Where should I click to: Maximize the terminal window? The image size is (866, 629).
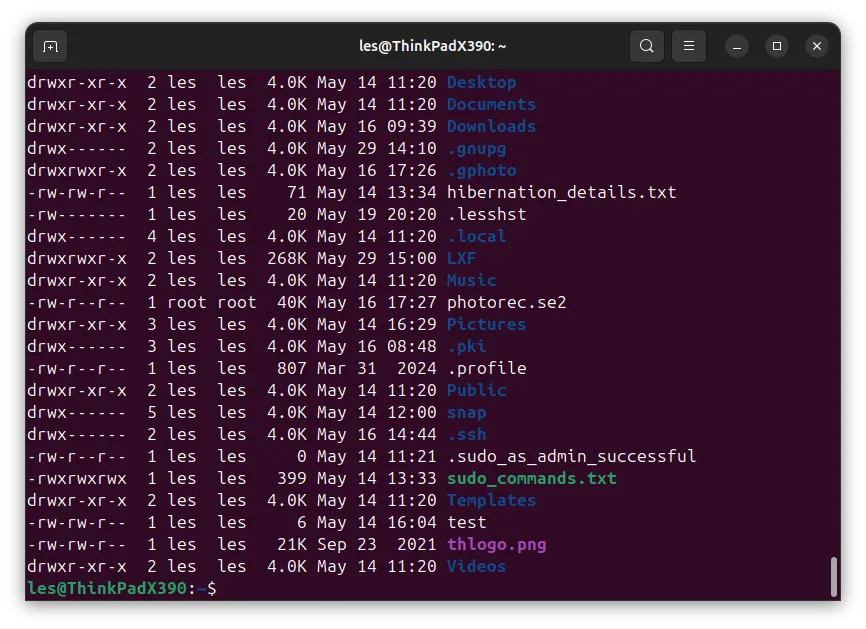[x=777, y=46]
